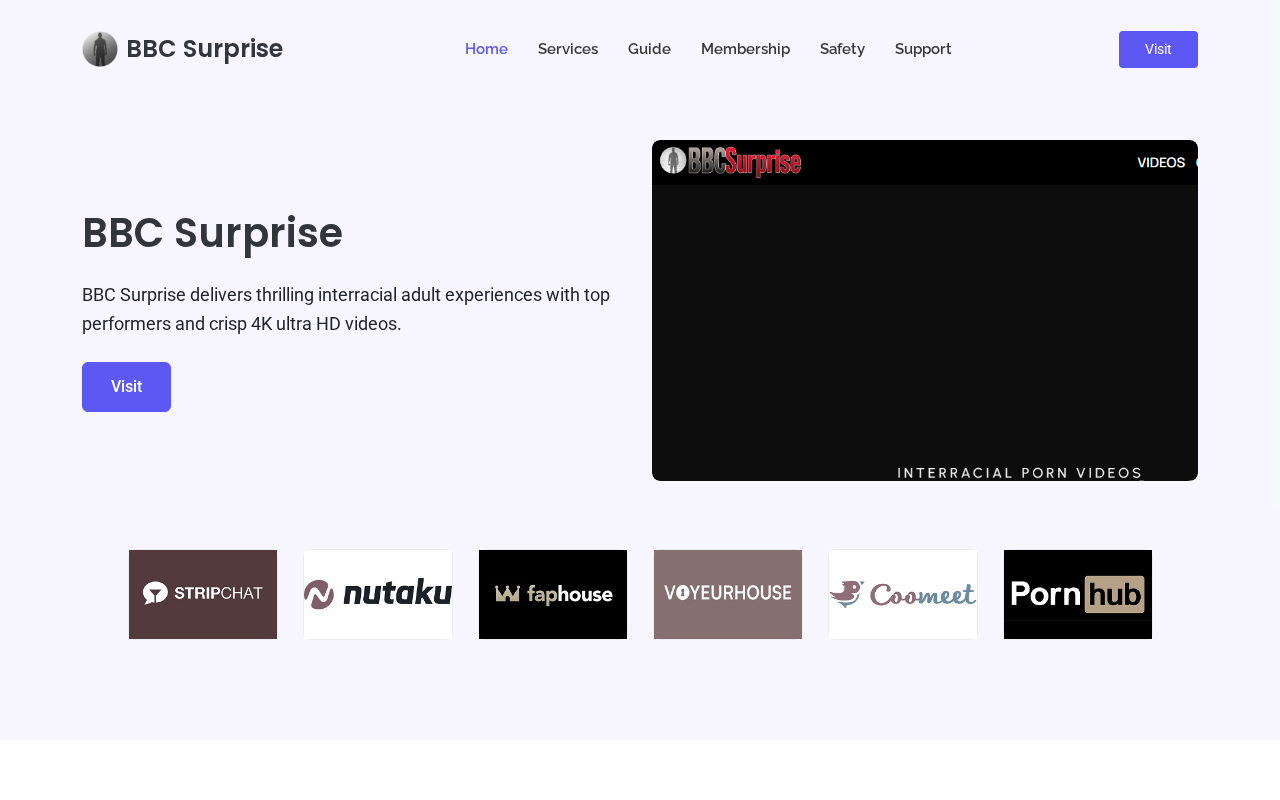The width and height of the screenshot is (1280, 800).
Task: Click the Visit button in the header
Action: [1158, 49]
